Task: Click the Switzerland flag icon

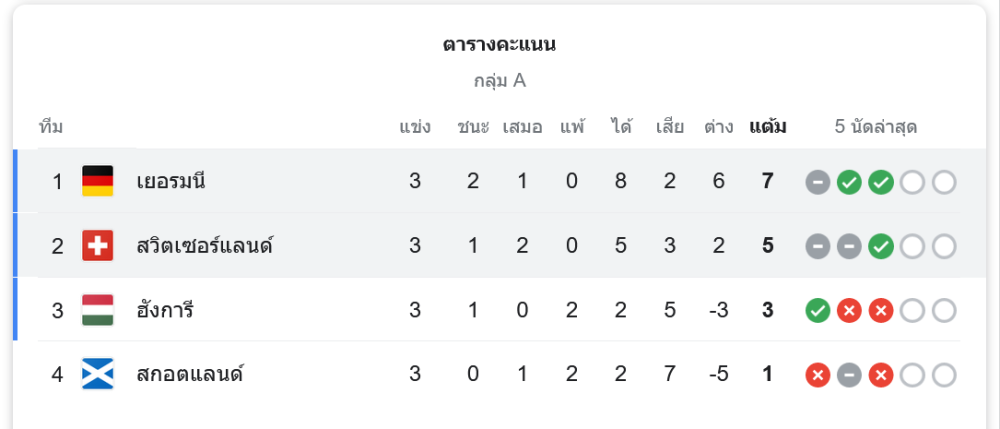Action: 98,245
